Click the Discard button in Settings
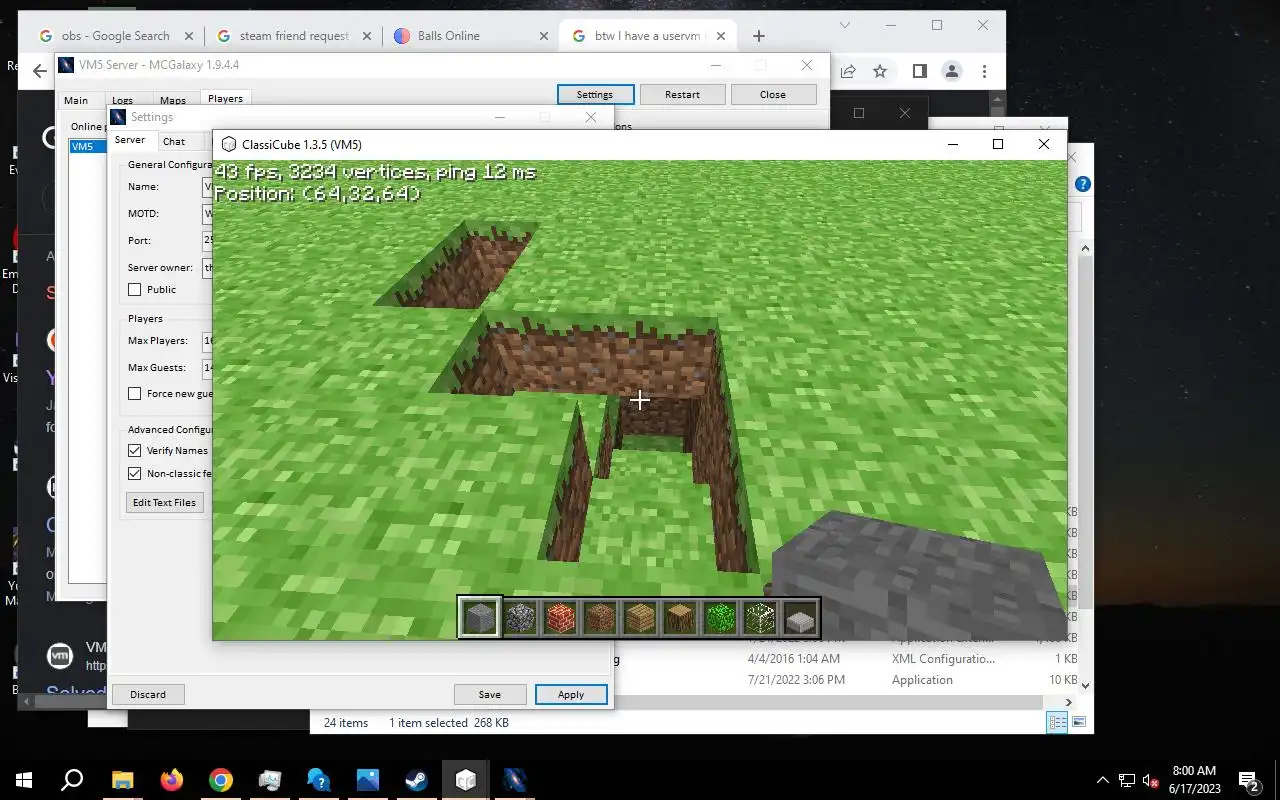Viewport: 1280px width, 800px height. (148, 694)
